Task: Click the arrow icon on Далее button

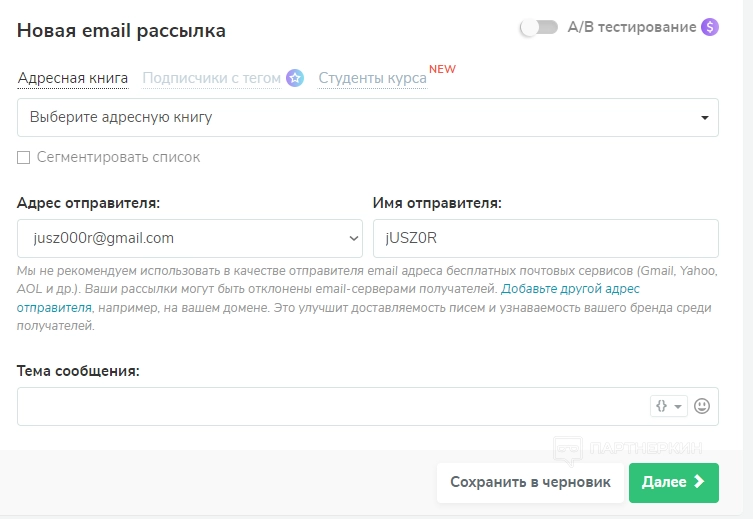Action: coord(699,482)
